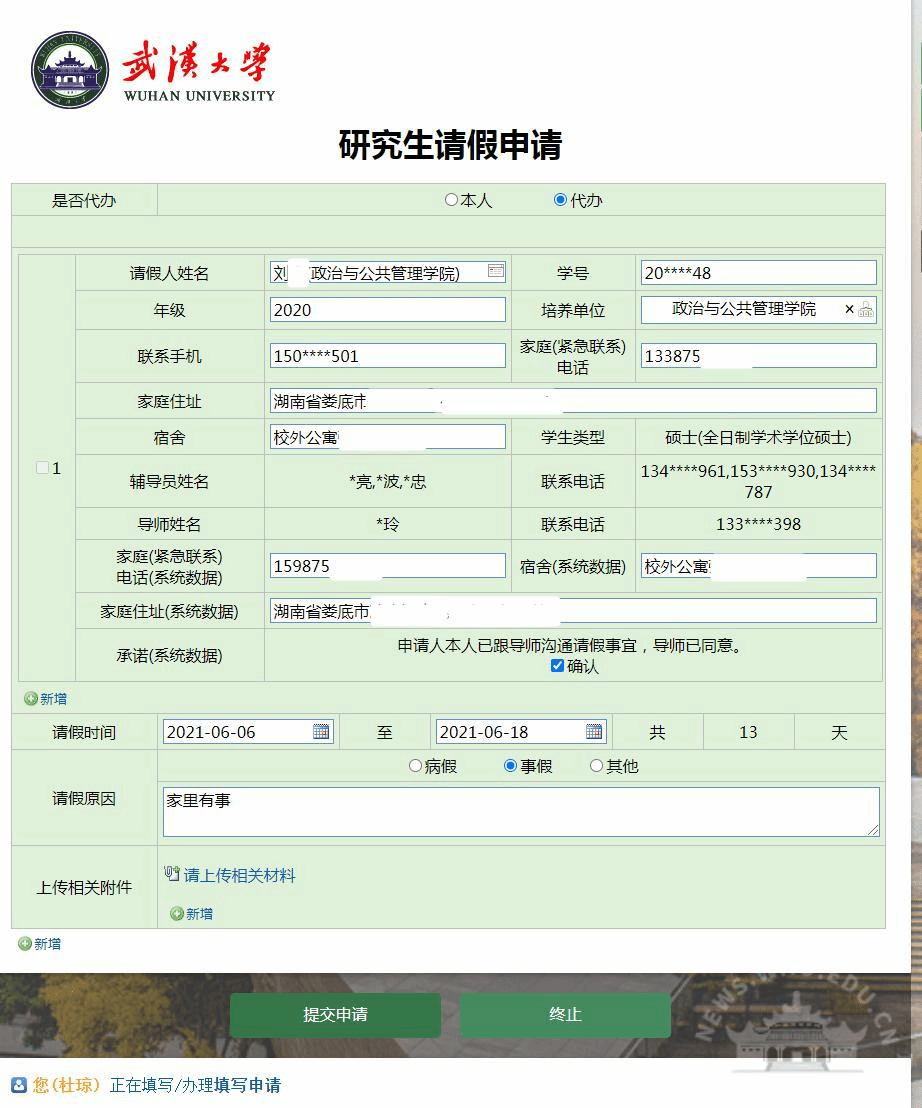Image resolution: width=922 pixels, height=1108 pixels.
Task: Select the 本人 radio button
Action: (451, 200)
